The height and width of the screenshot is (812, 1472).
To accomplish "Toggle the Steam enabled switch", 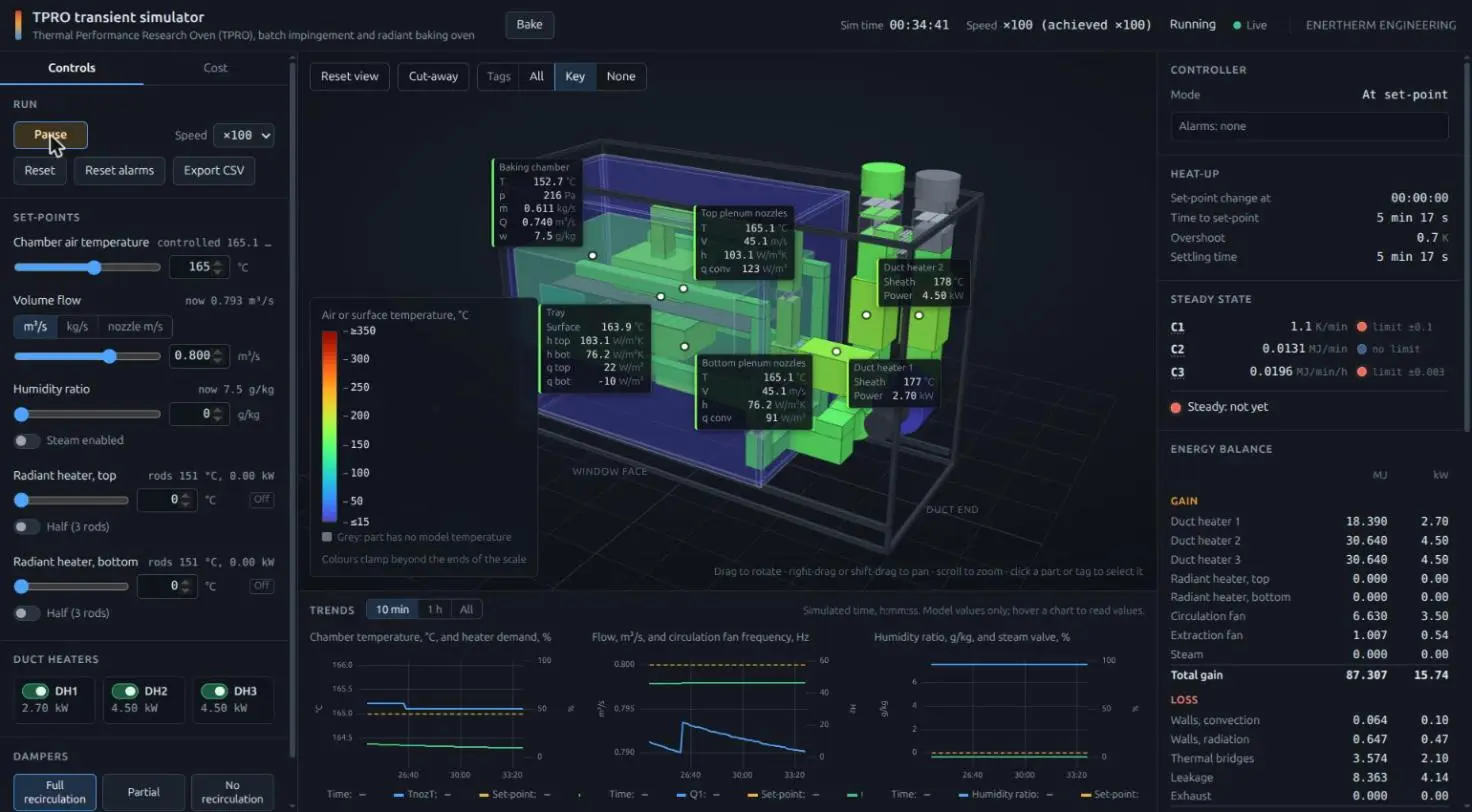I will tap(27, 441).
